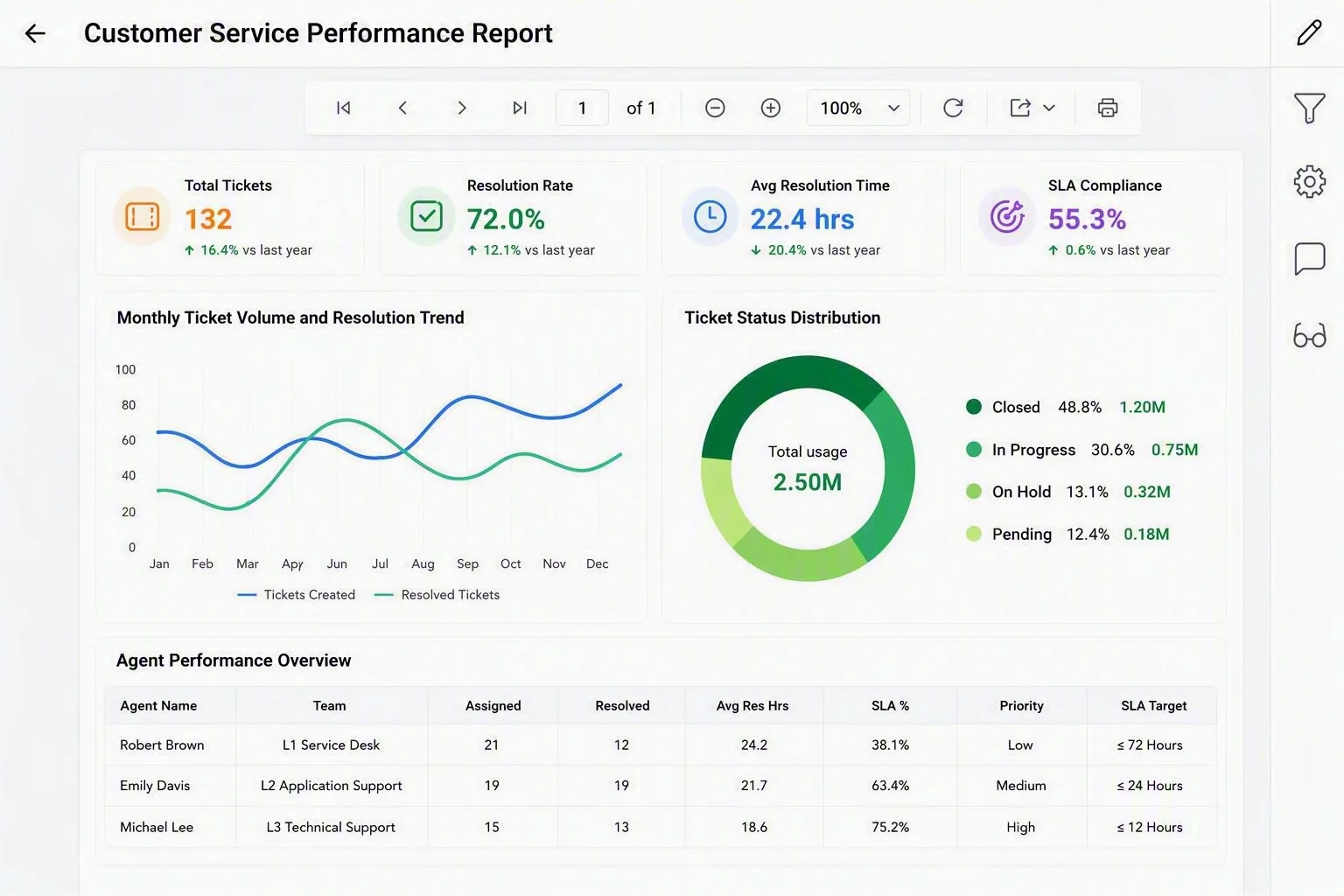Go back using the left arrow icon
The height and width of the screenshot is (896, 1344).
pos(35,33)
